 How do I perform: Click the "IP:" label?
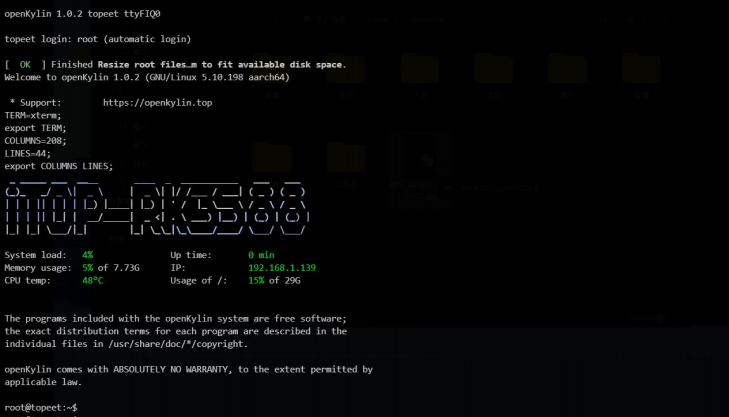(178, 268)
